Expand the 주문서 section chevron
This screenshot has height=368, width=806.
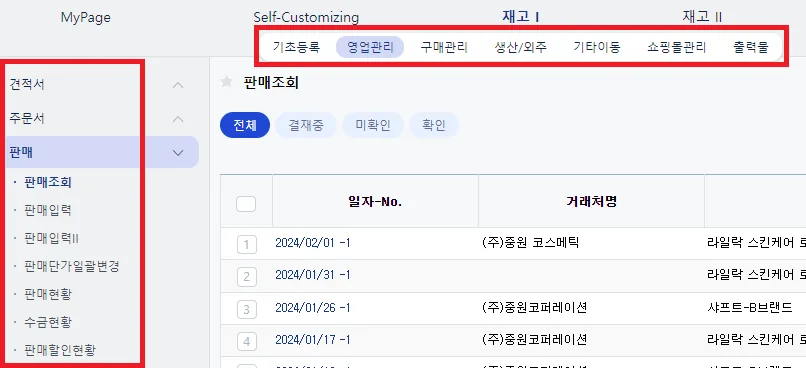click(x=178, y=119)
